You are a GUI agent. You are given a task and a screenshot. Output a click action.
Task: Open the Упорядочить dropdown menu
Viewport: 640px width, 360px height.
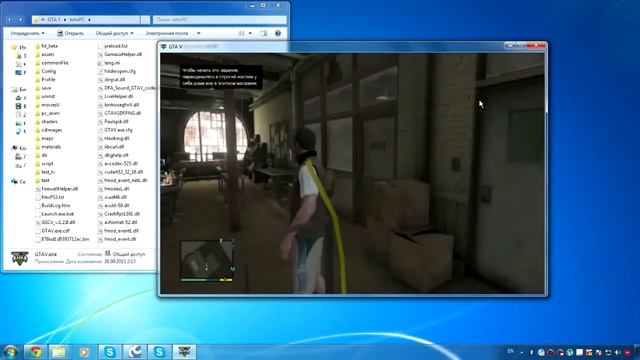pyautogui.click(x=27, y=33)
